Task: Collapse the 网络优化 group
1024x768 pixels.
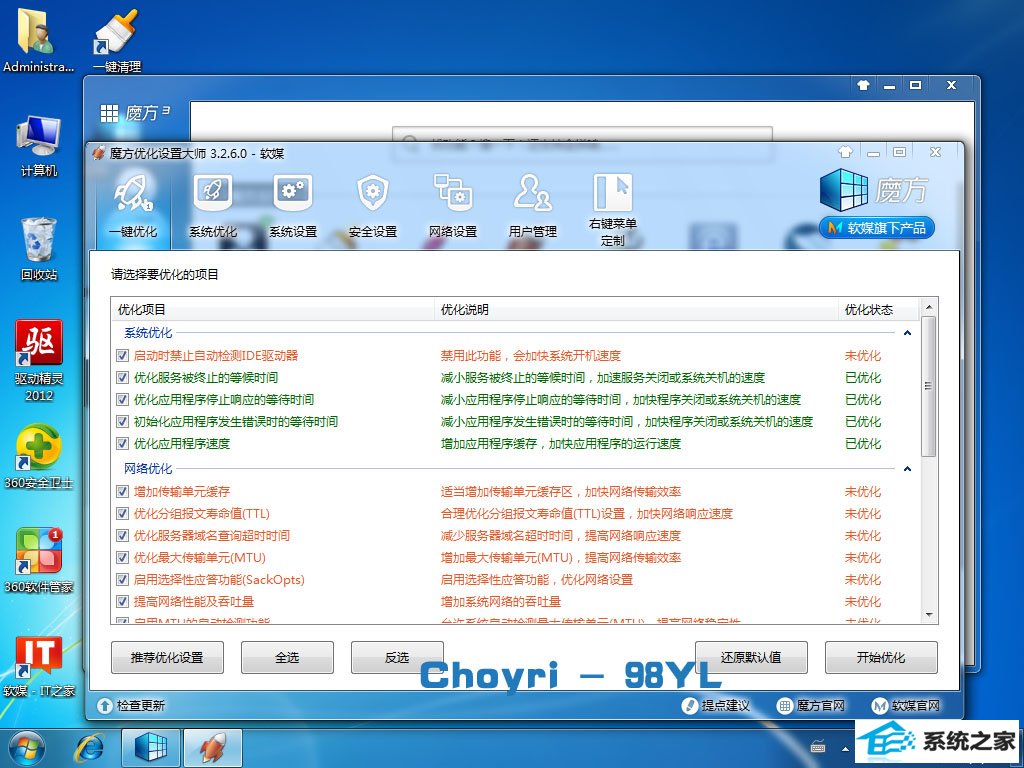Action: point(907,469)
